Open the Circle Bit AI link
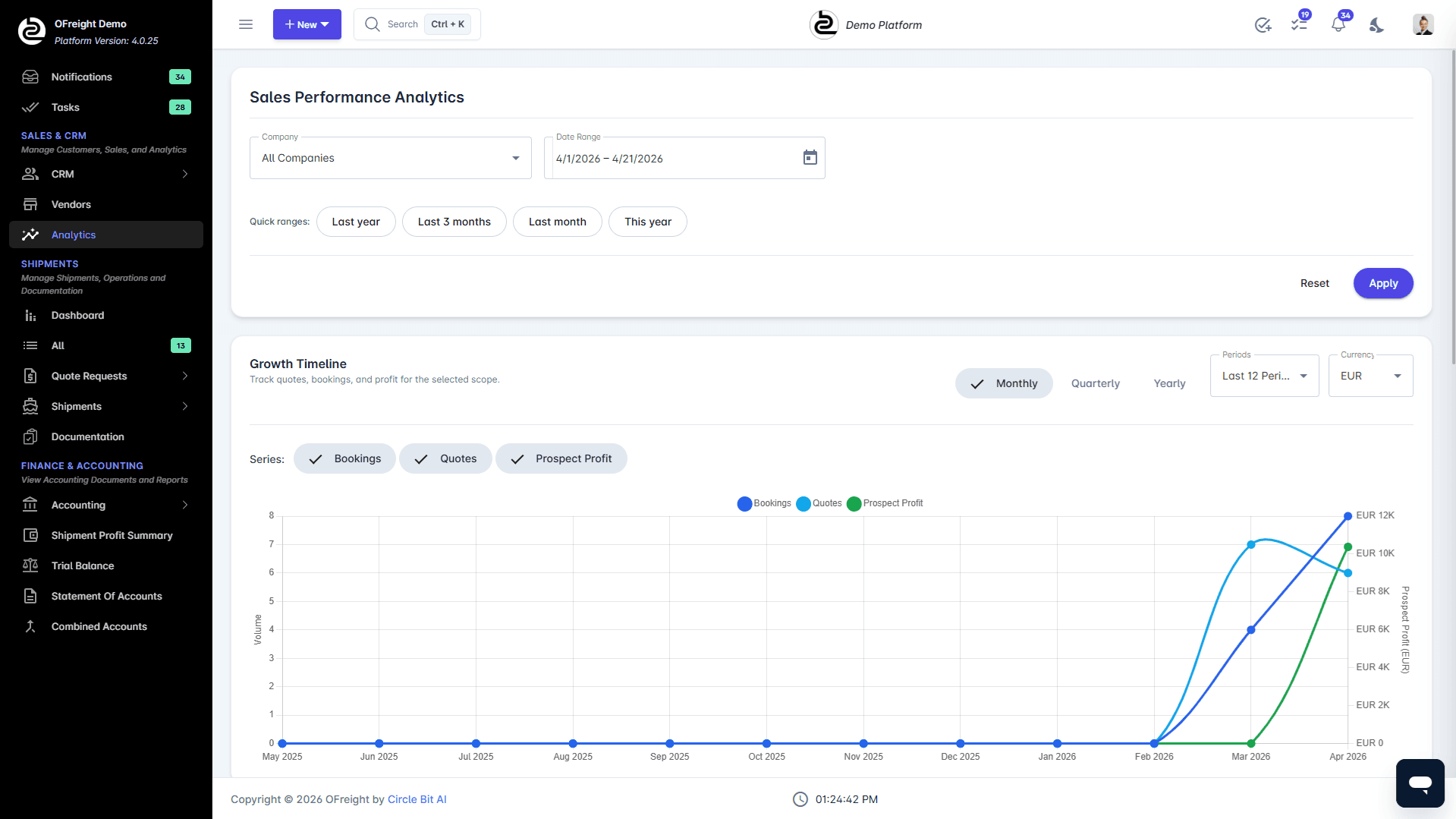The image size is (1456, 819). click(x=417, y=799)
